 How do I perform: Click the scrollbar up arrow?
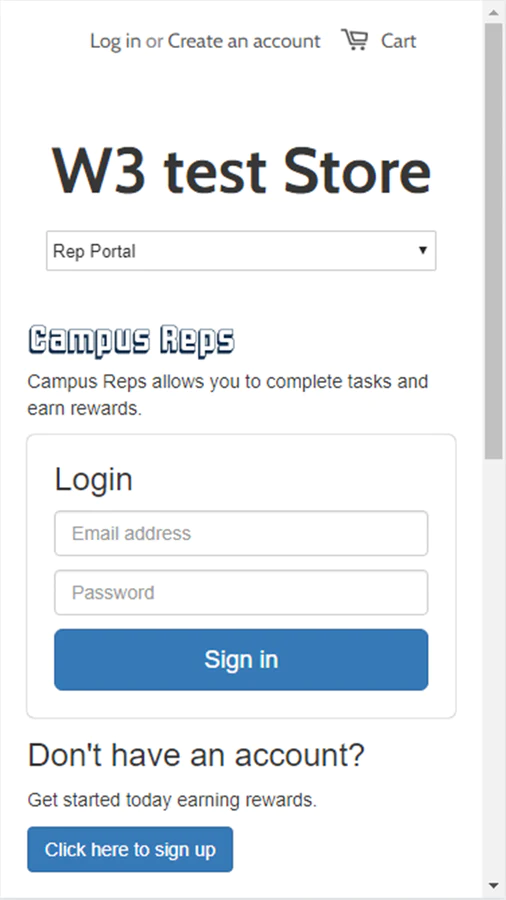(x=493, y=11)
